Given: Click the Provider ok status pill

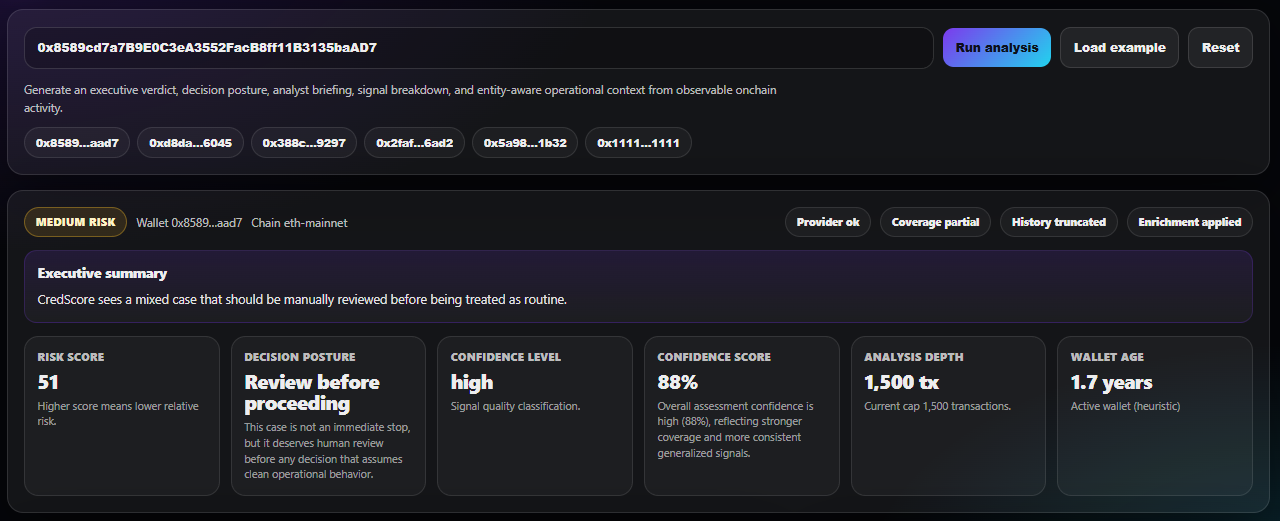Looking at the screenshot, I should coord(827,222).
